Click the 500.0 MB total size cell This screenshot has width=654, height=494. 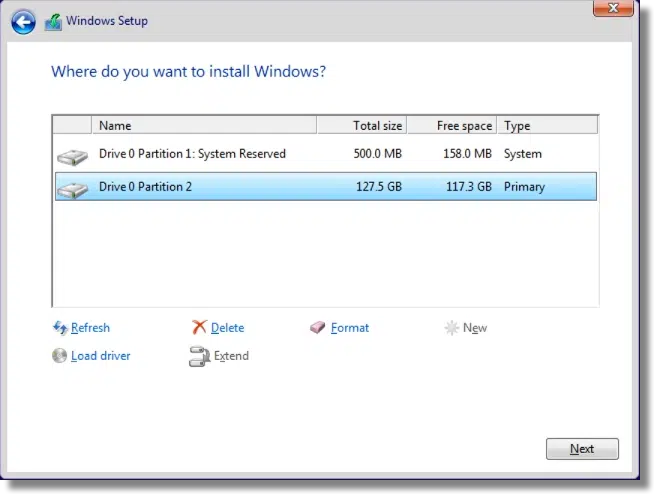click(377, 154)
